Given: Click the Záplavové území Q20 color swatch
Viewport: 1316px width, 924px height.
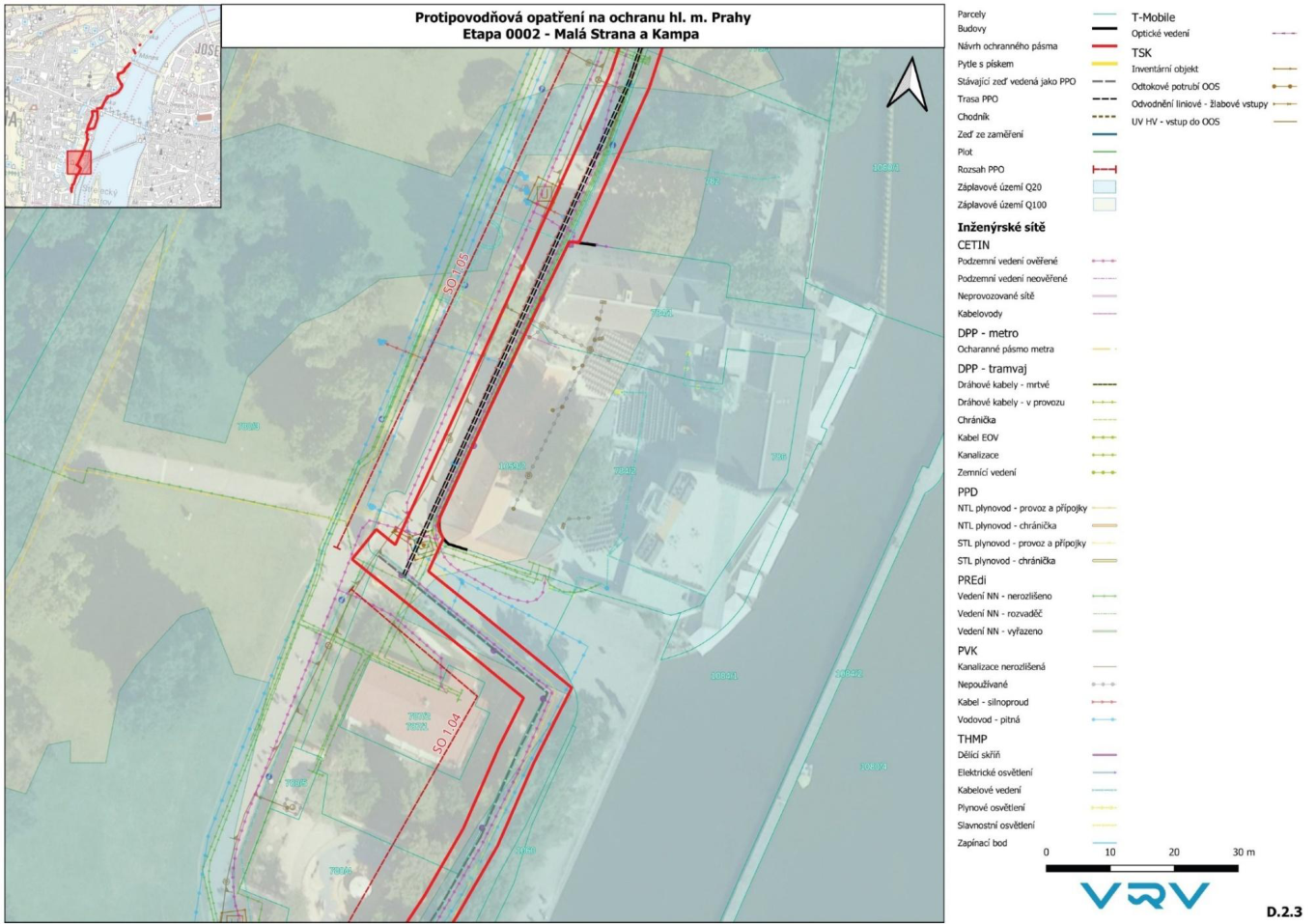Looking at the screenshot, I should tap(1104, 187).
